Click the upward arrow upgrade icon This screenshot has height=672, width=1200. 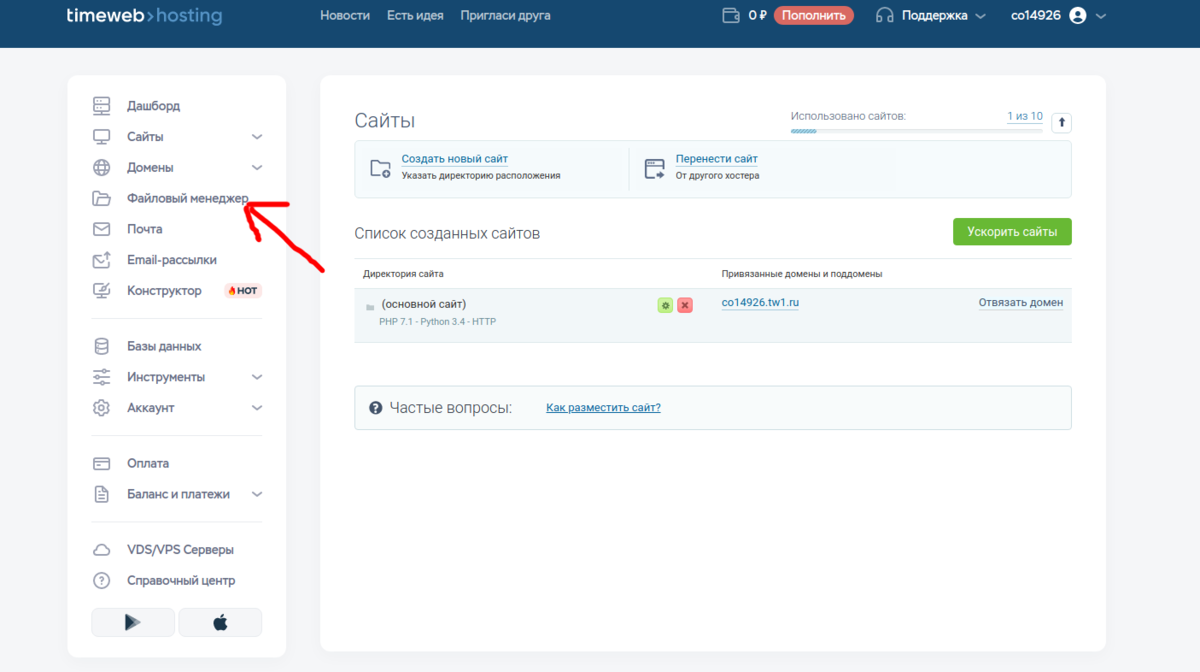coord(1063,122)
